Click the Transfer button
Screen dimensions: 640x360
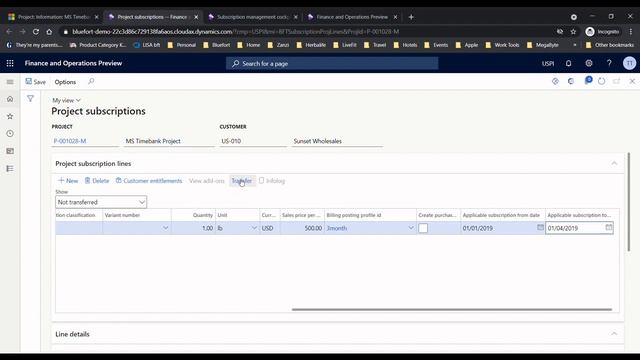pos(242,181)
